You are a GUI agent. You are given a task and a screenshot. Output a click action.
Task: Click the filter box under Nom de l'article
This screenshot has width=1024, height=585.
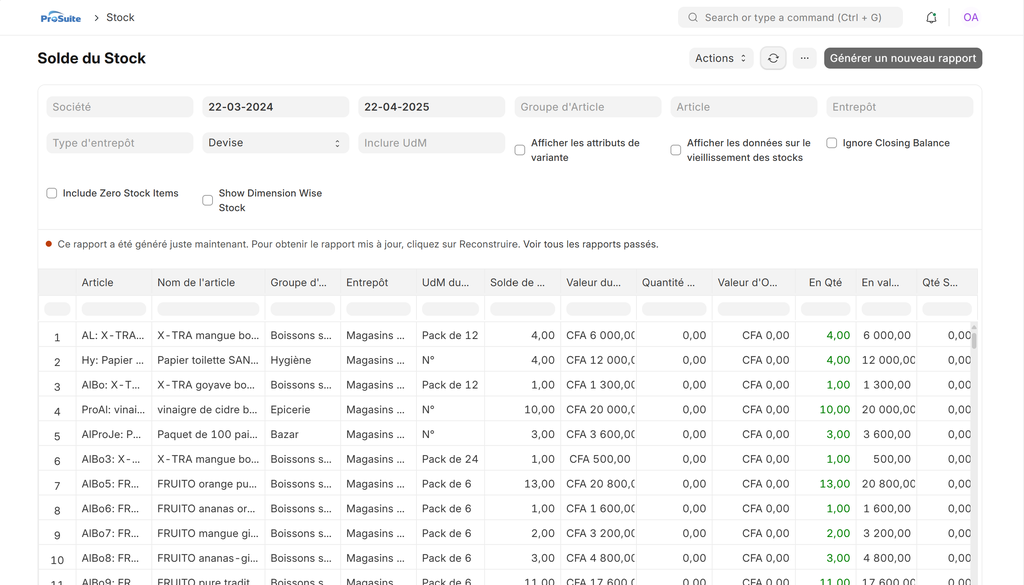208,309
